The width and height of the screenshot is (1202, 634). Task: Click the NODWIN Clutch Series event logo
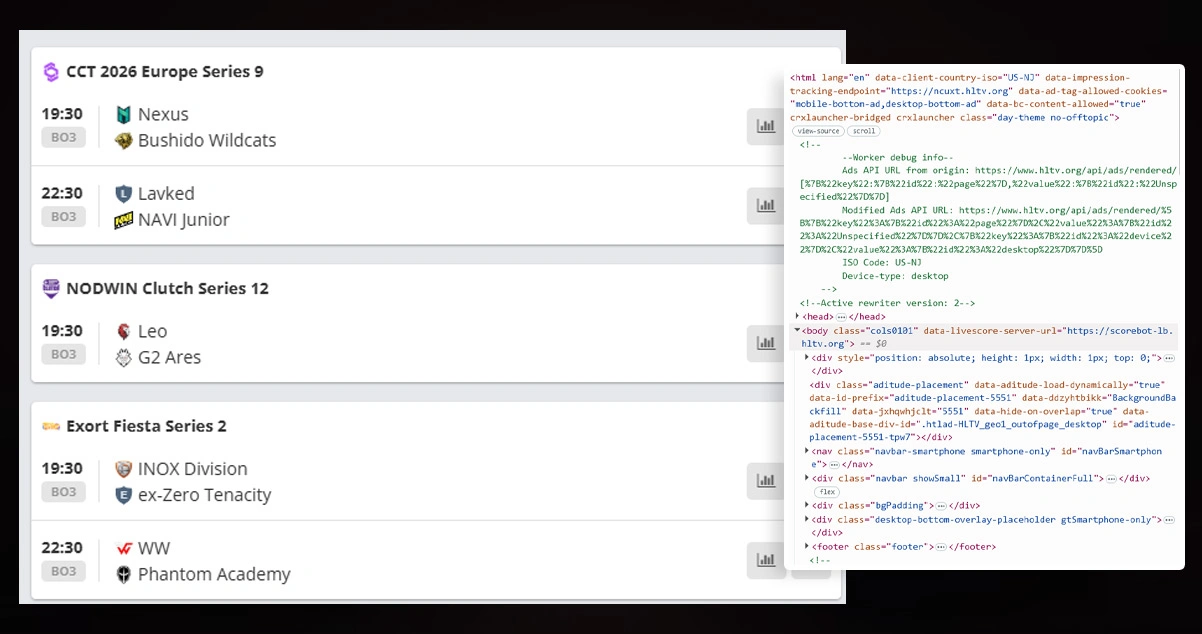[x=51, y=288]
